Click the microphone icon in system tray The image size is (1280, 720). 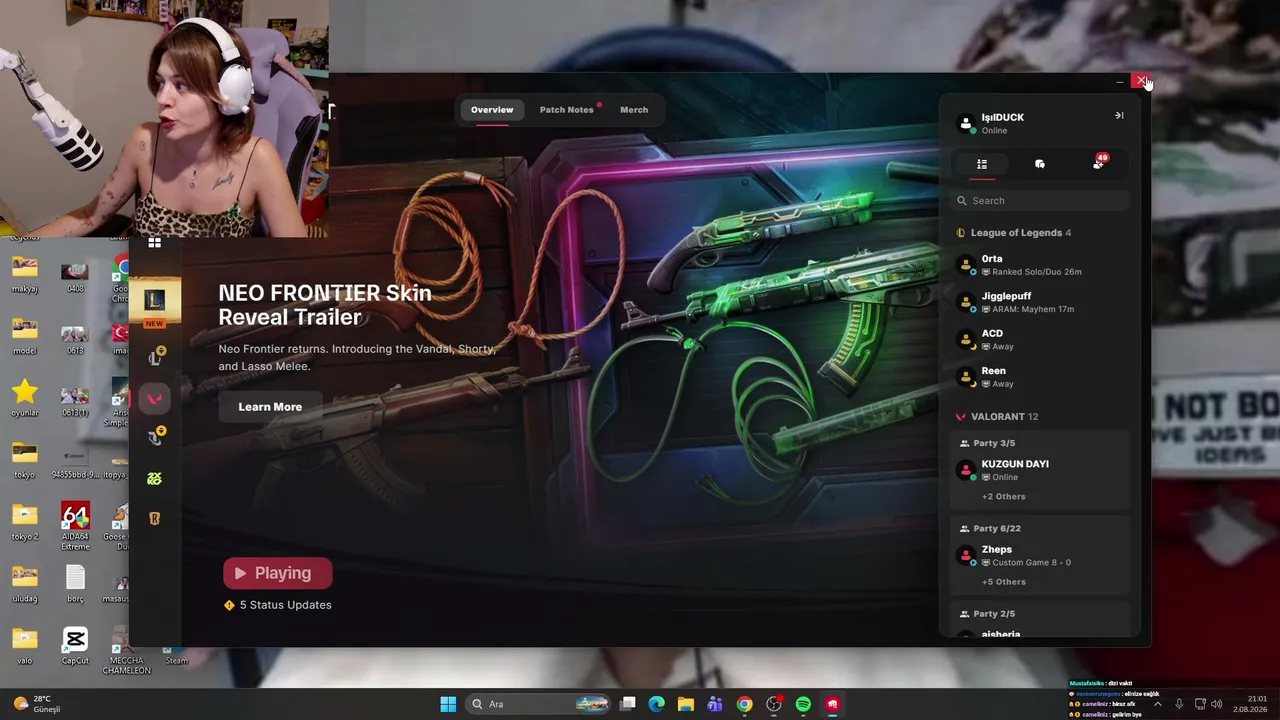(1179, 704)
